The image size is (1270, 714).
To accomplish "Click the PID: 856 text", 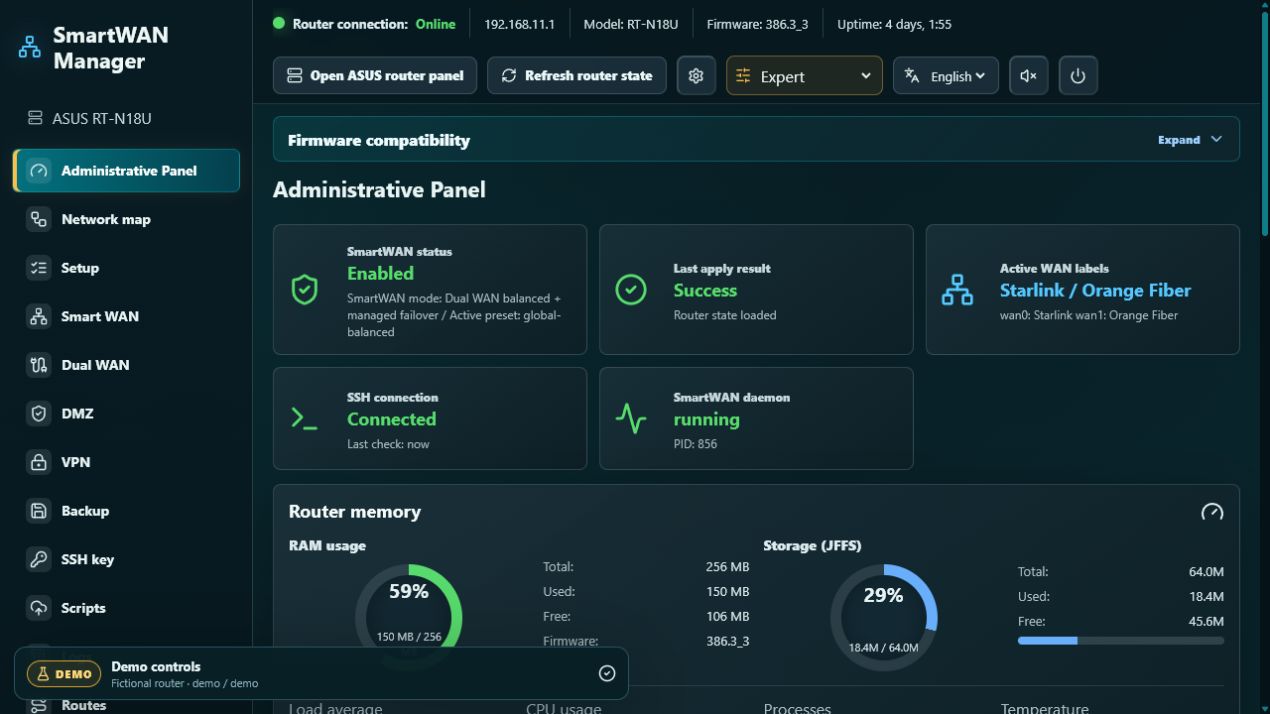I will (x=695, y=444).
